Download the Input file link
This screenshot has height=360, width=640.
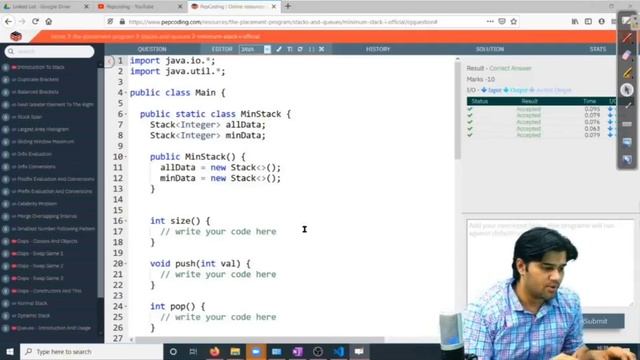(491, 90)
